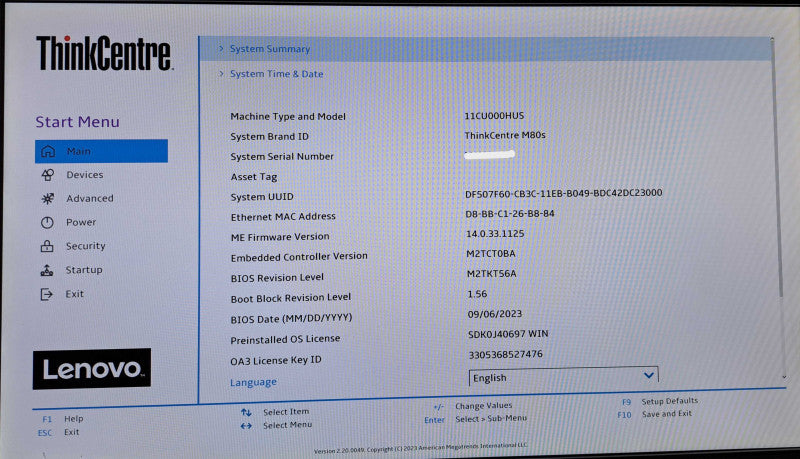Click the Devices icon in Start Menu

tap(47, 175)
